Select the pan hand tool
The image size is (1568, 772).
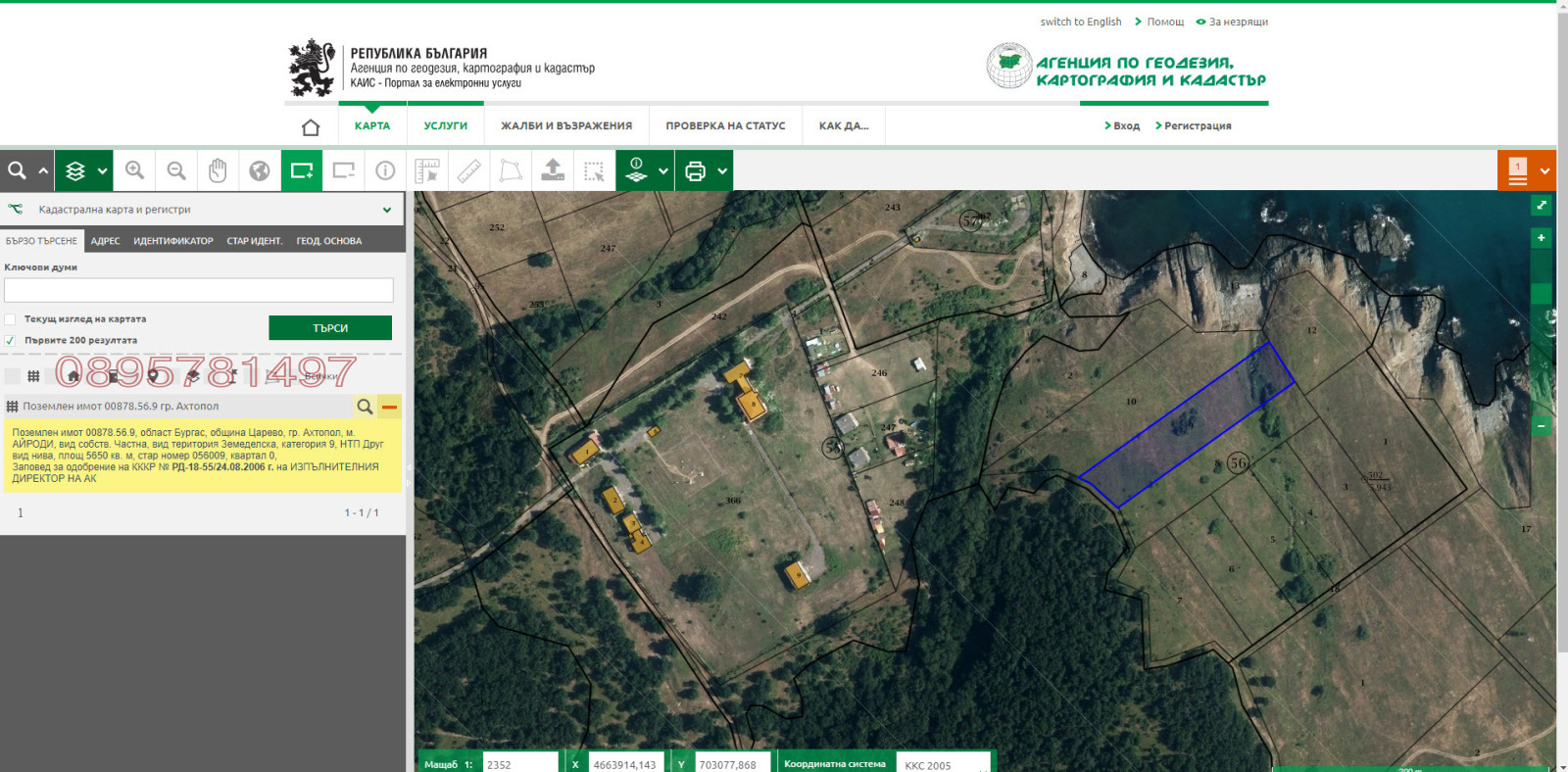coord(218,170)
